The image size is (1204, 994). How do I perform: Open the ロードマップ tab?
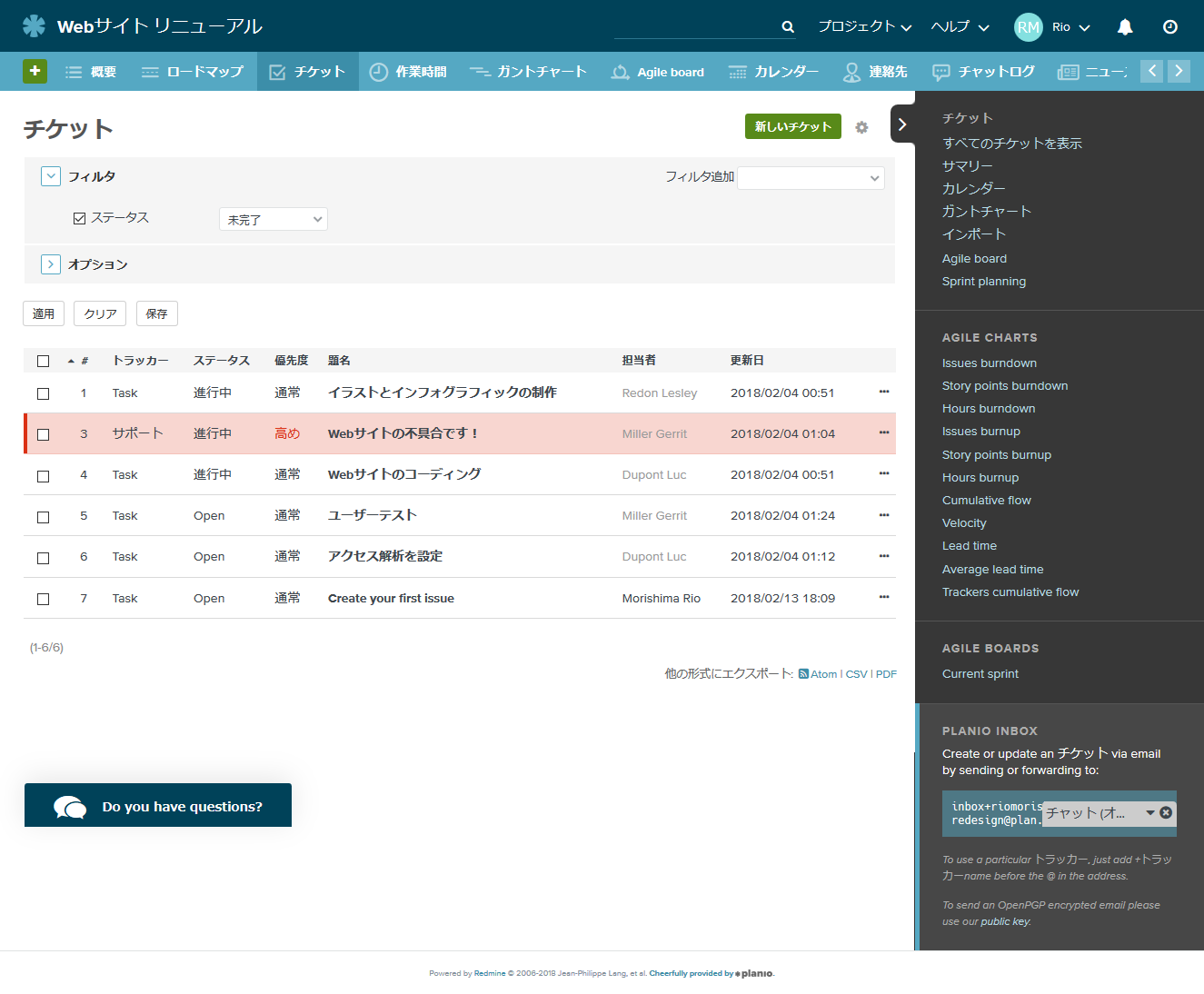tap(193, 72)
